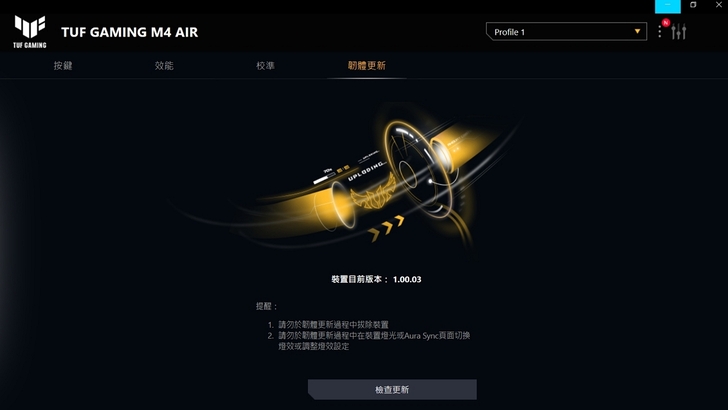
Task: Open the 效能 performance tab
Action: [164, 65]
